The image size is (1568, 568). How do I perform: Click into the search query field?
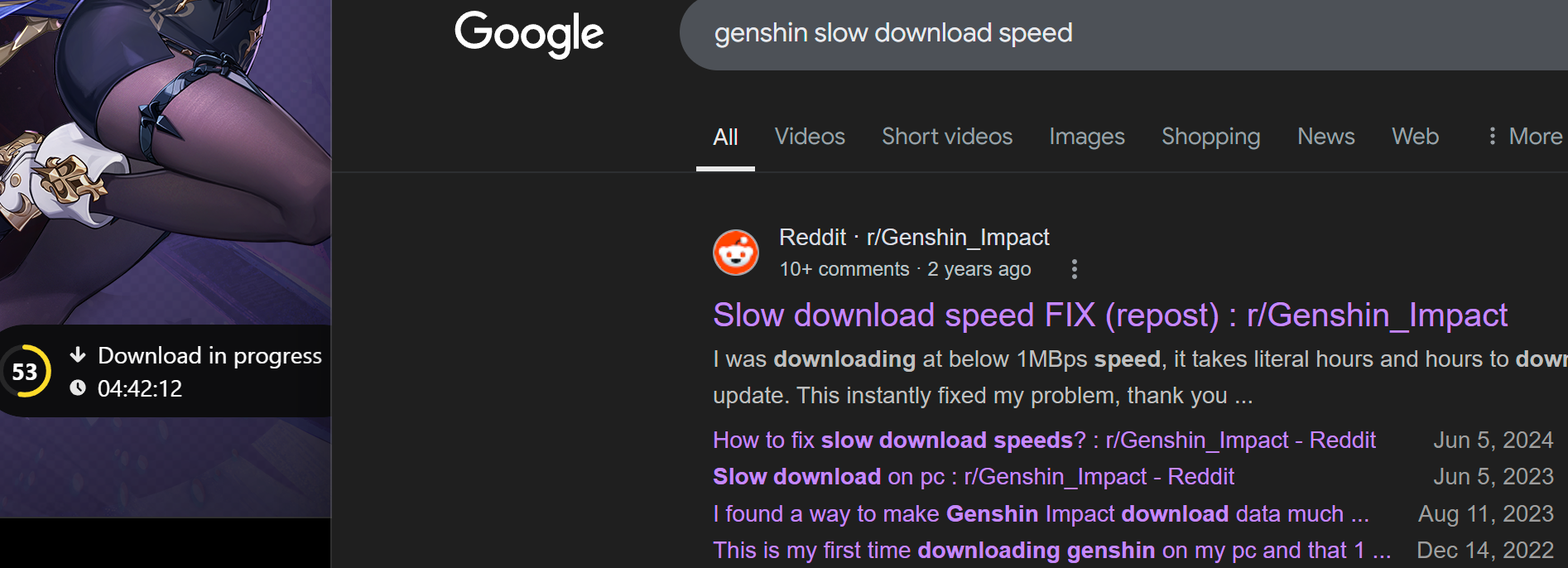1123,33
